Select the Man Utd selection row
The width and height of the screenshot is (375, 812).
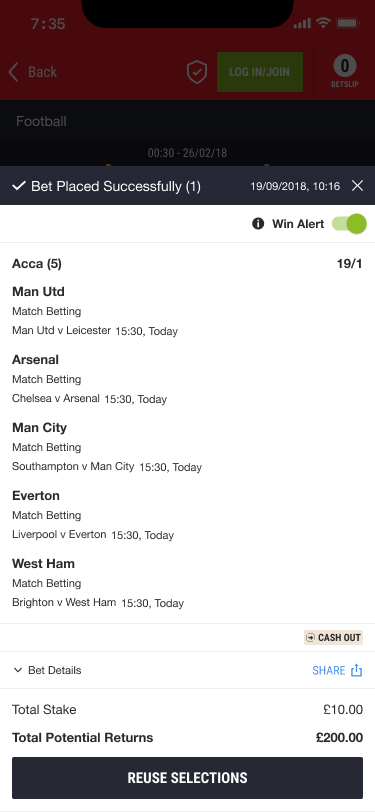point(188,311)
